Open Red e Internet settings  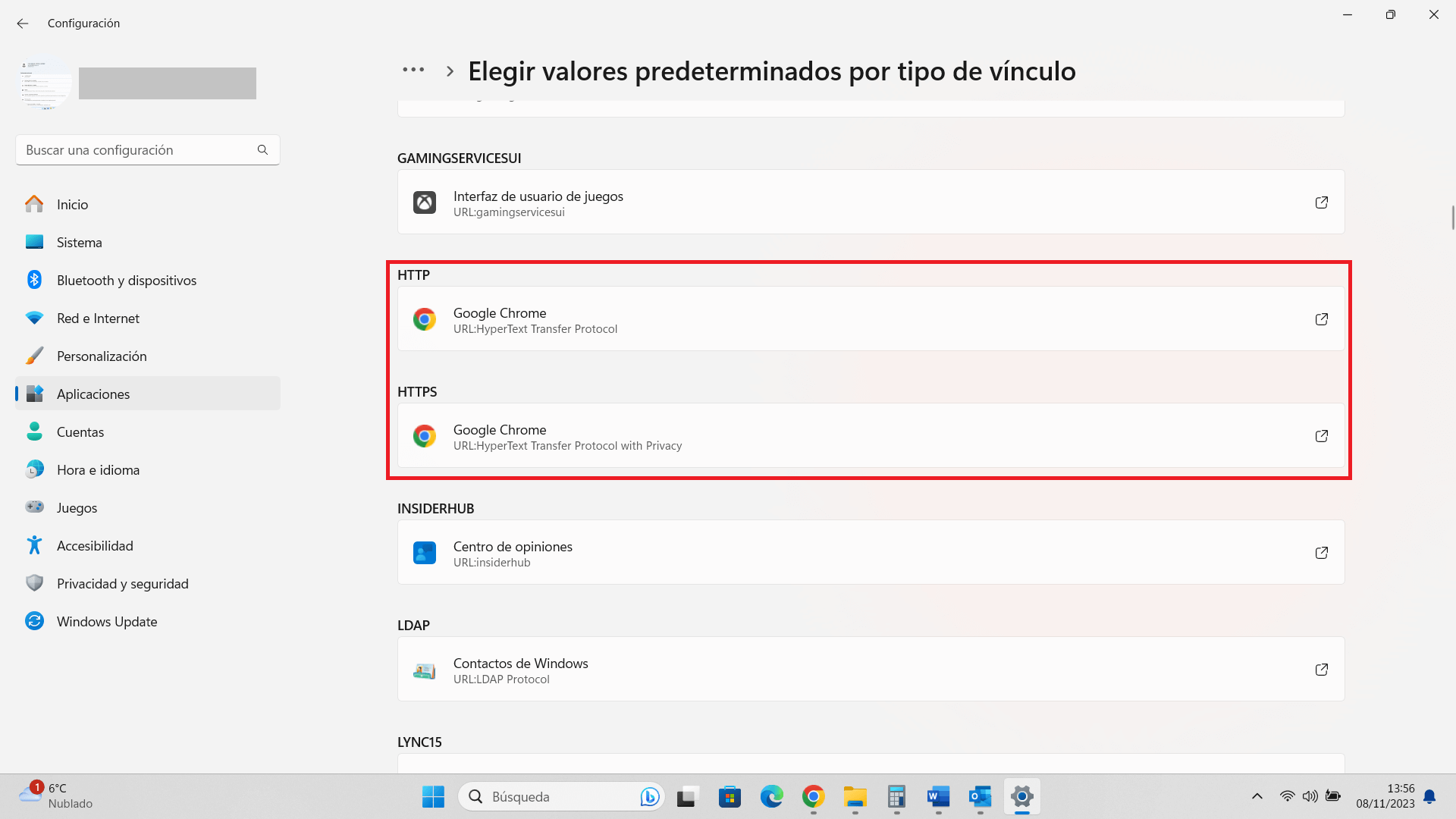tap(148, 318)
